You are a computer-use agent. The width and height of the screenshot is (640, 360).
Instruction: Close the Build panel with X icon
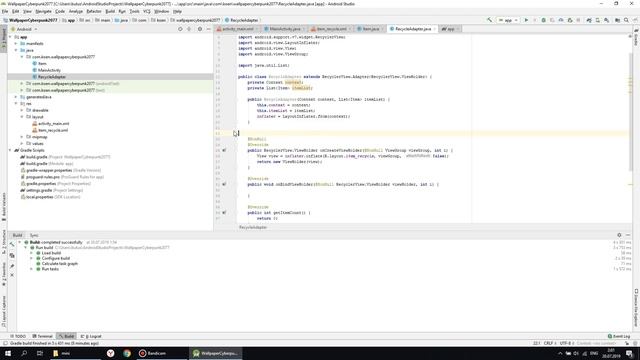pyautogui.click(x=12, y=275)
